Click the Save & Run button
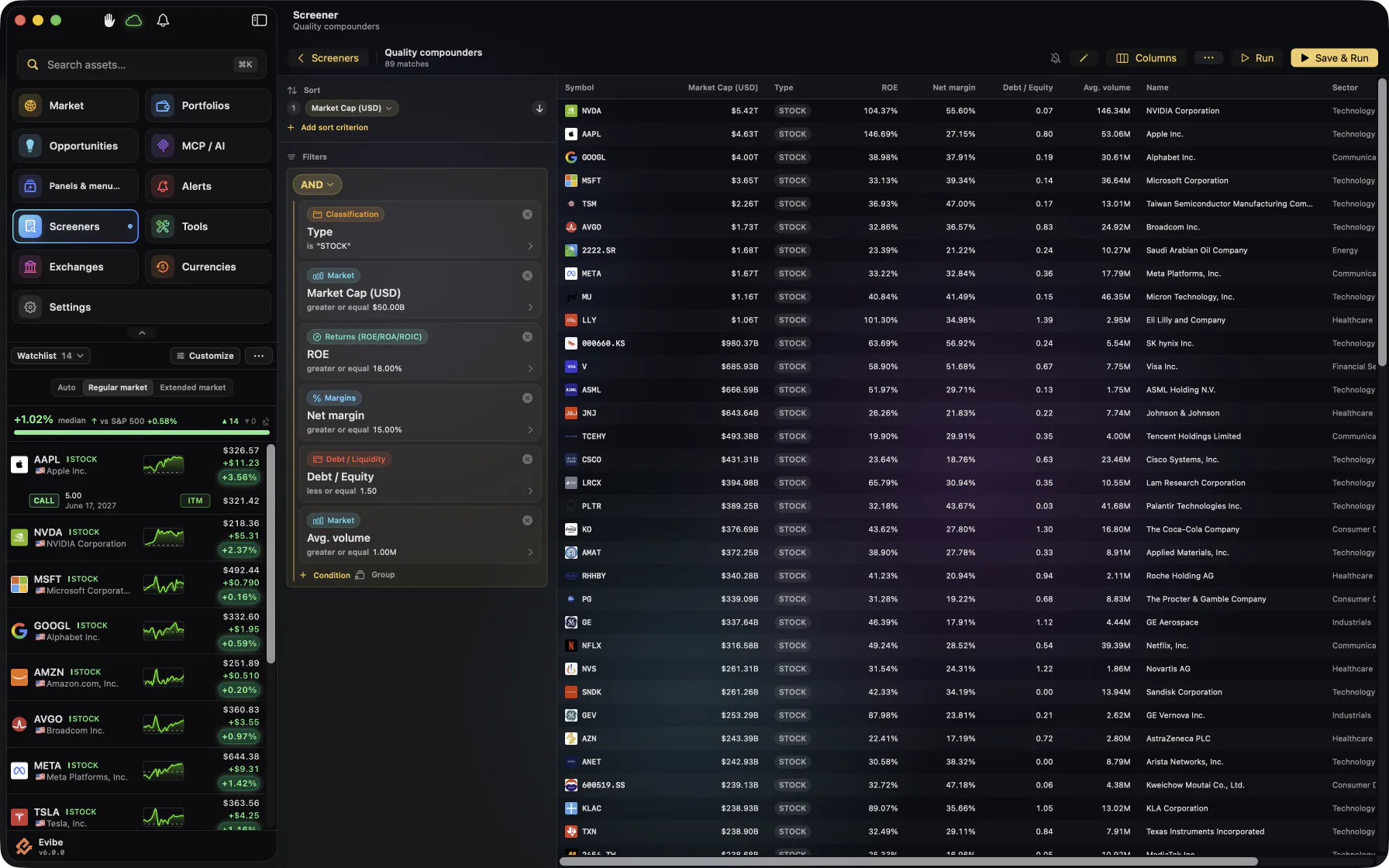The width and height of the screenshot is (1389, 868). [1334, 58]
